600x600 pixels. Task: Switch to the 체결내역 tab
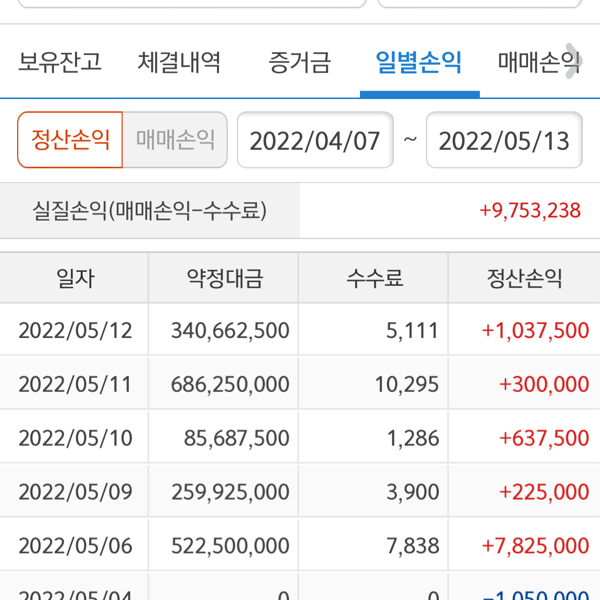pos(179,63)
